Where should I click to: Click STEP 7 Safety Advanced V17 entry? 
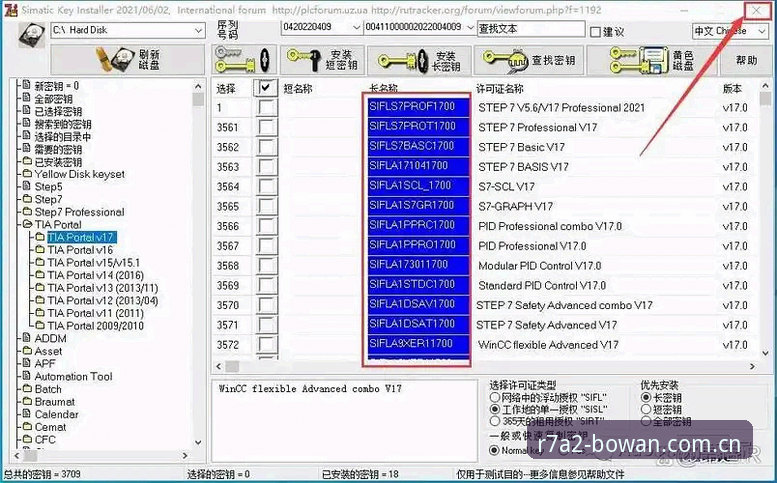point(547,325)
